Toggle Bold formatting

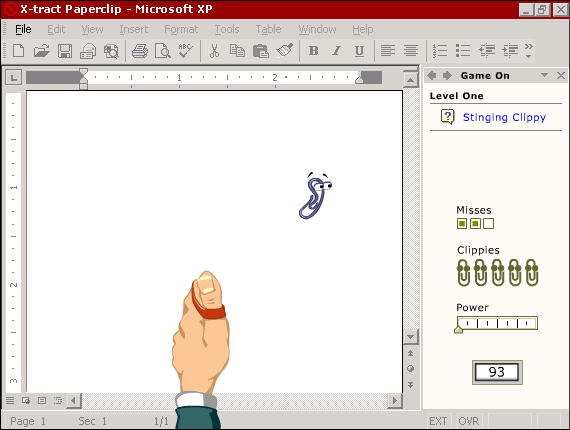point(313,51)
